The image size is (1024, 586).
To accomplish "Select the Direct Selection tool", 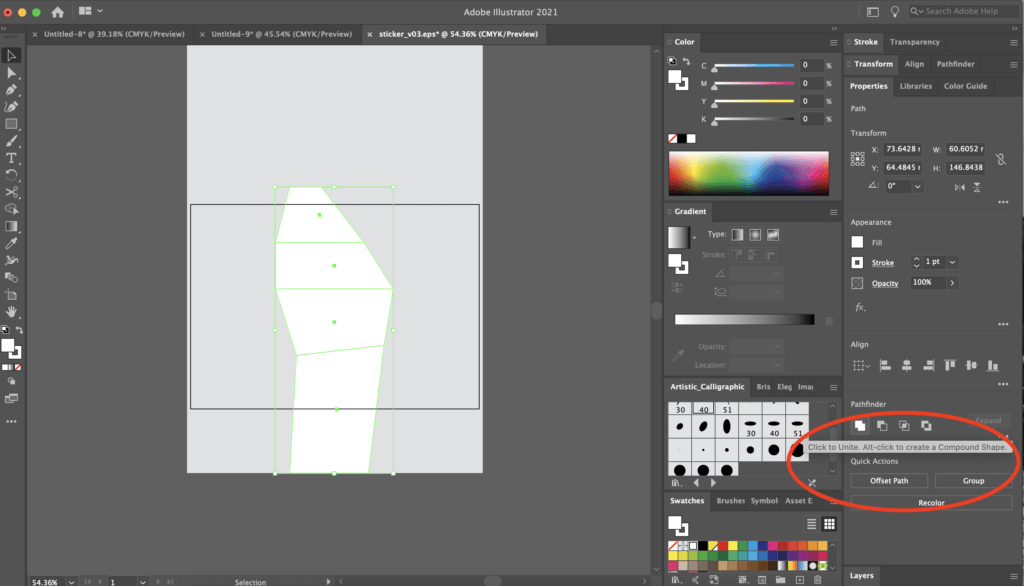I will click(x=11, y=73).
